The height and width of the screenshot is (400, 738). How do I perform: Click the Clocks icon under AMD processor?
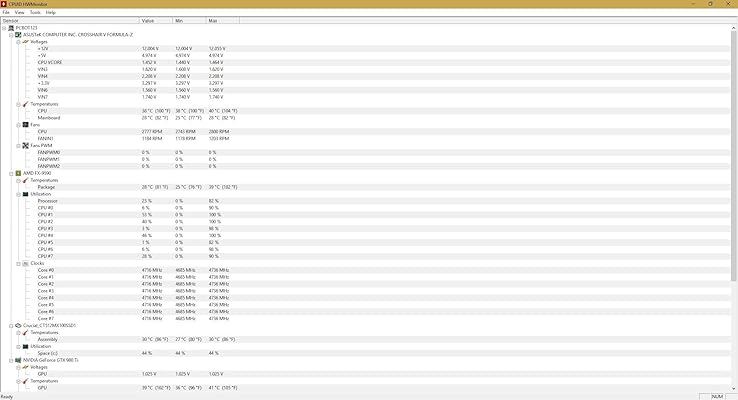click(25, 263)
